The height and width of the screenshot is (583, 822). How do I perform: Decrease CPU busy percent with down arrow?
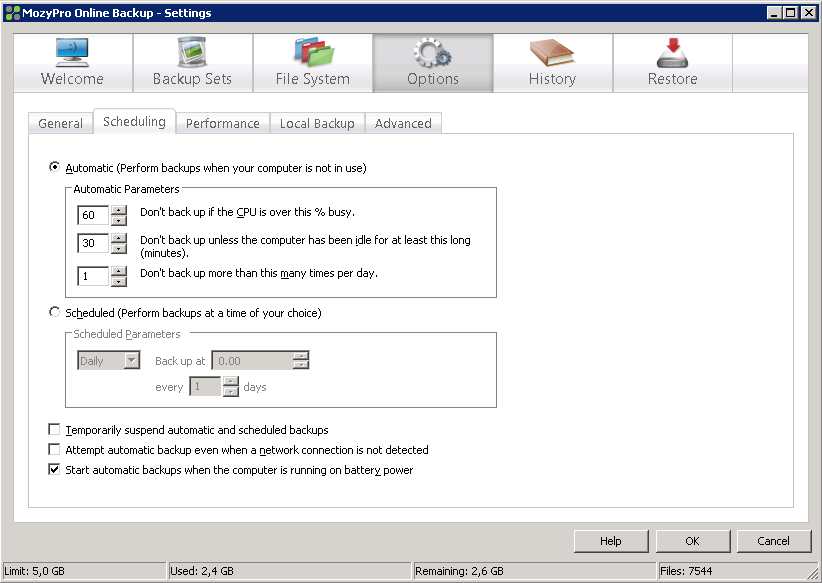(120, 220)
